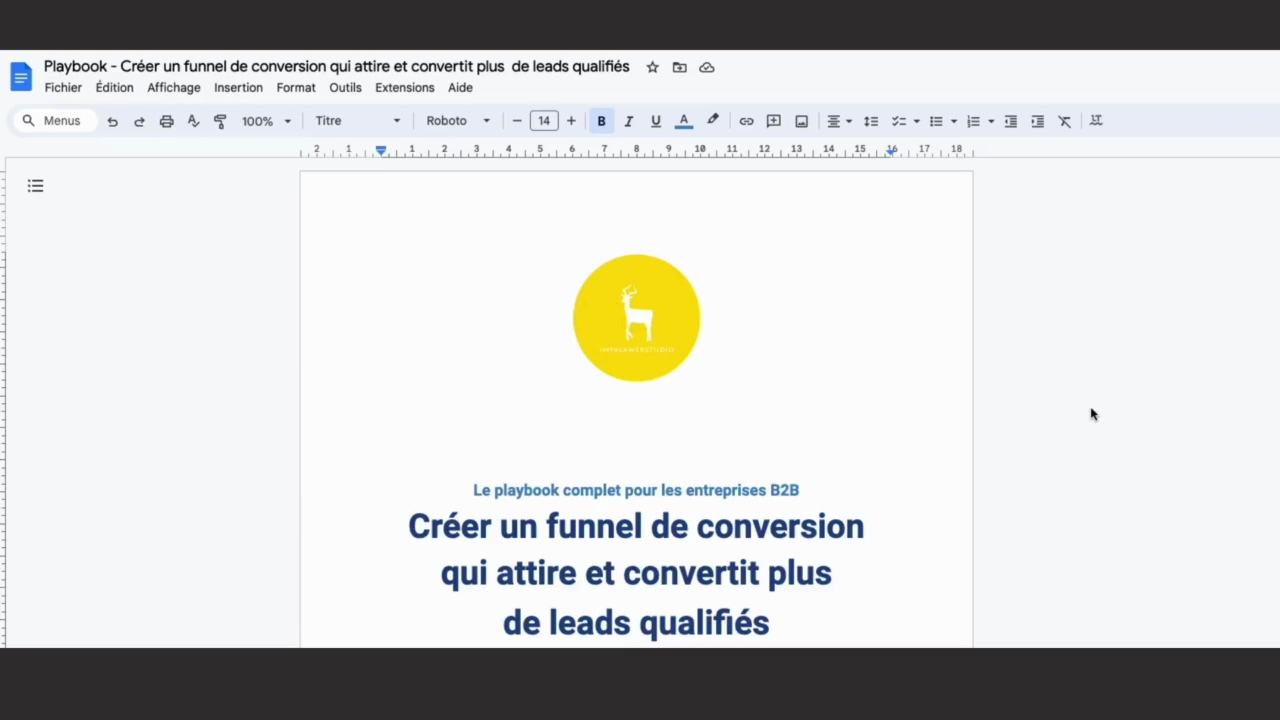The width and height of the screenshot is (1280, 720).
Task: Clear the text formatting
Action: [x=1065, y=121]
